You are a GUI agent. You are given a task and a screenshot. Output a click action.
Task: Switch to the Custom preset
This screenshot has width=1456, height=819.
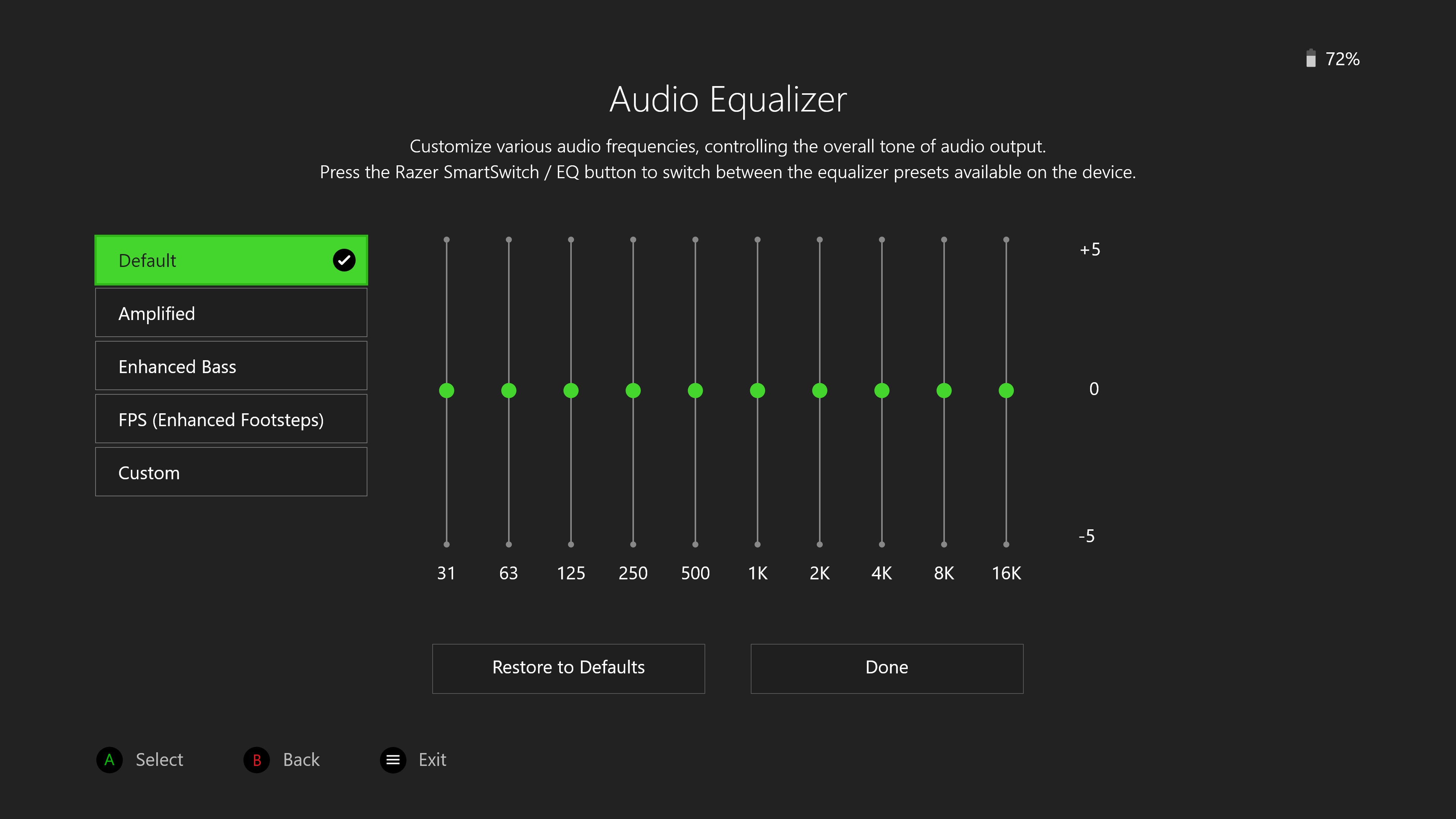click(x=231, y=472)
